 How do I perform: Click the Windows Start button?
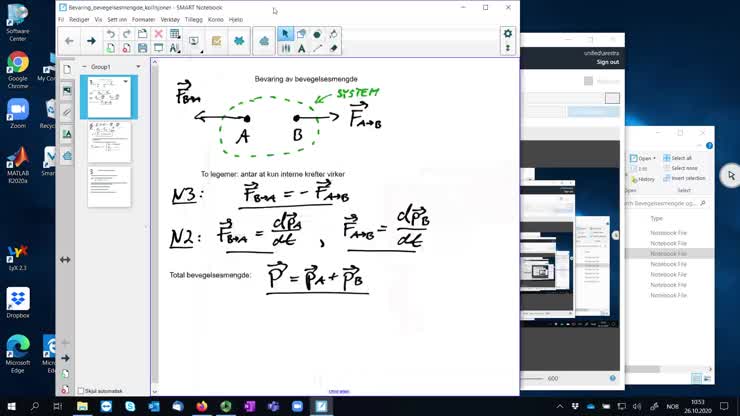click(11, 407)
